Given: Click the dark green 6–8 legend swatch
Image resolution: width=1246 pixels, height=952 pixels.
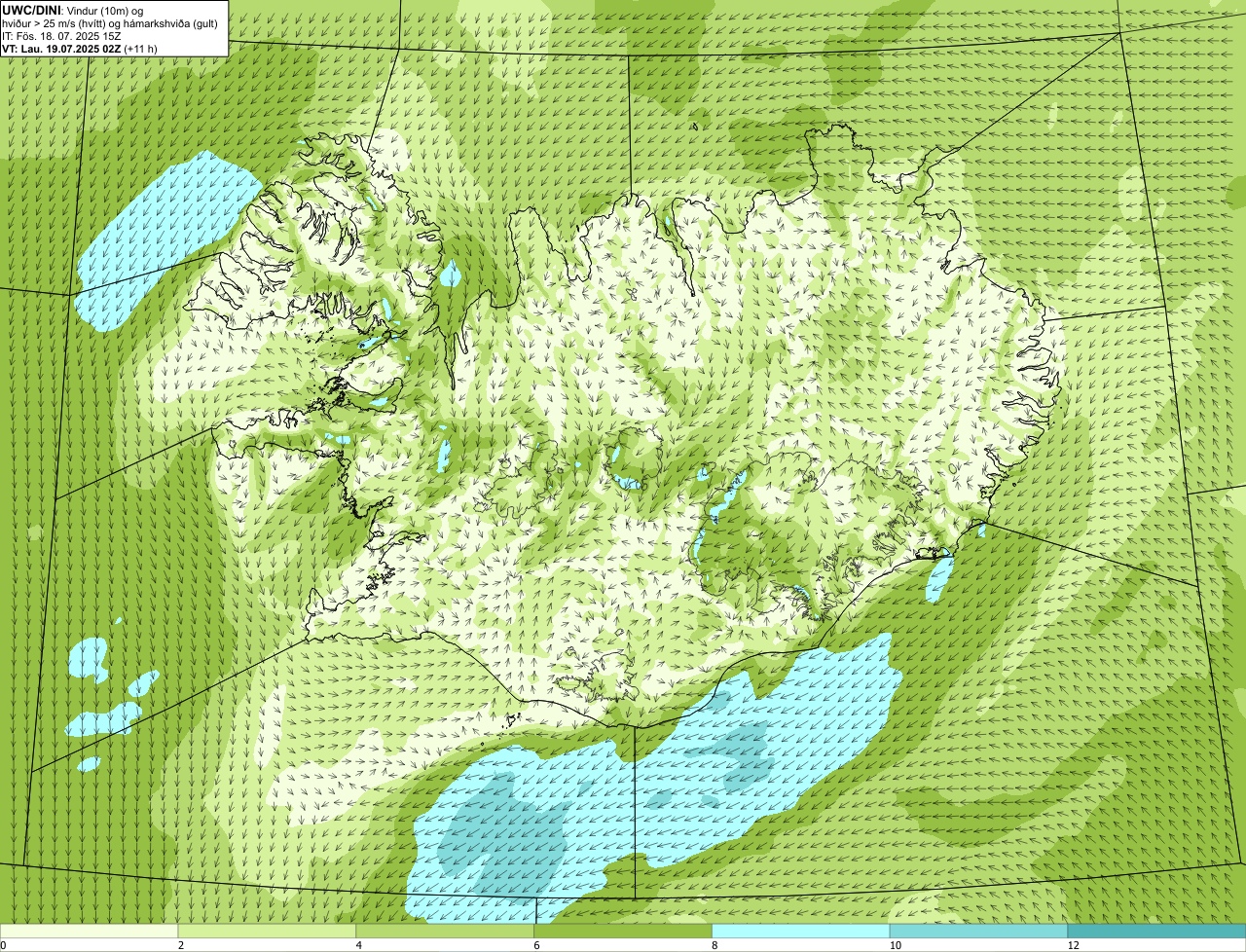Looking at the screenshot, I should [623, 932].
